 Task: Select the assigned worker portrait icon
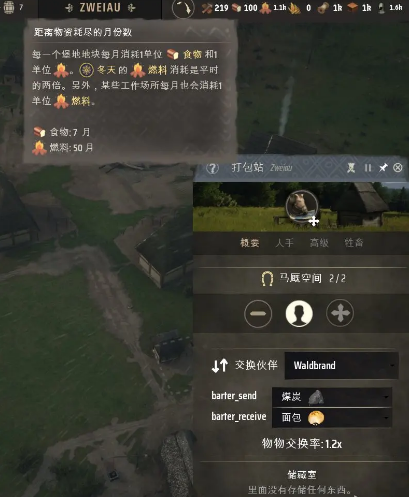(299, 313)
